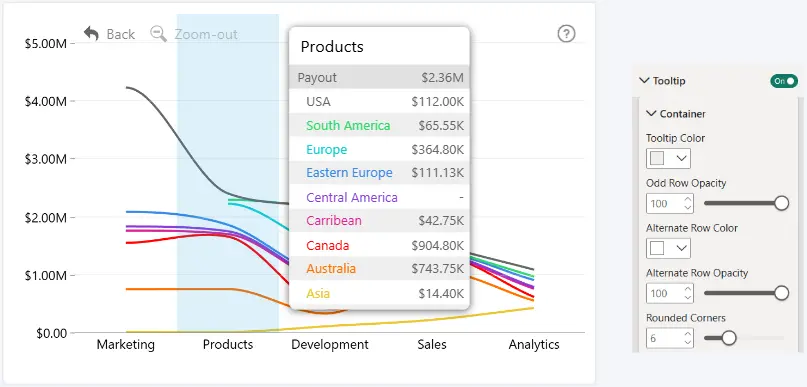Viewport: 807px width, 387px height.
Task: Click the Back arrow icon
Action: pyautogui.click(x=91, y=34)
